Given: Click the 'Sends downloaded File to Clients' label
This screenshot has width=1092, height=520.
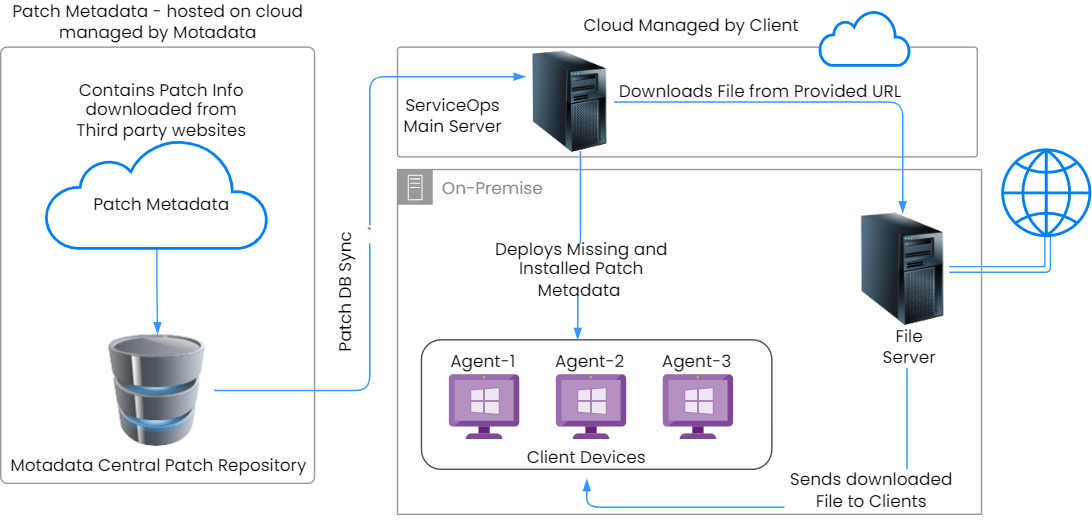Looking at the screenshot, I should [871, 490].
